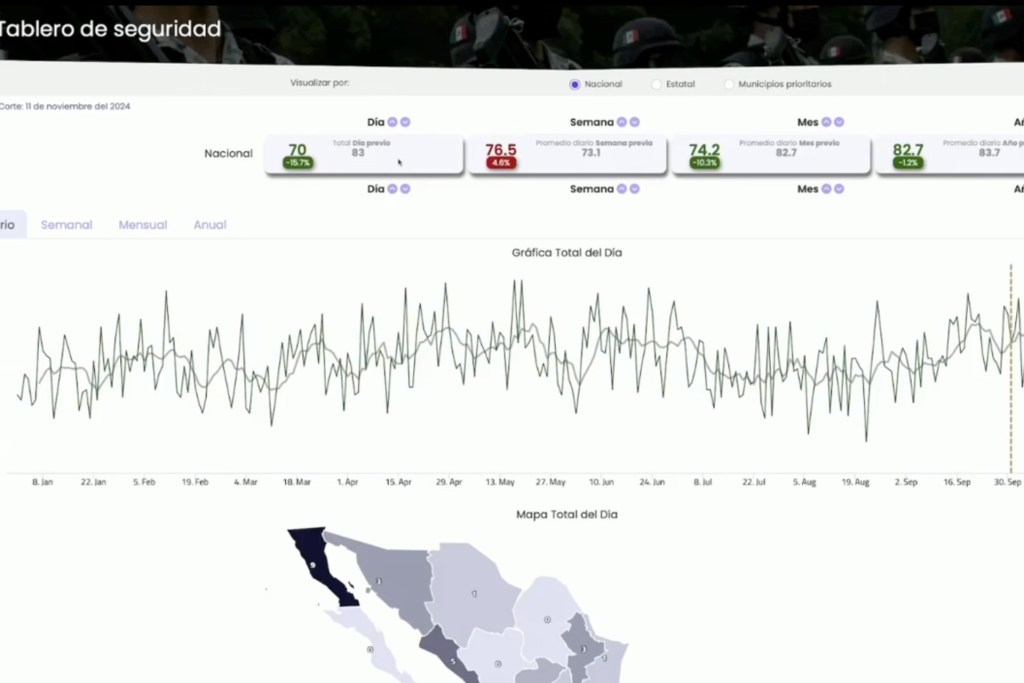
Task: Click the up arrow beside lower Semana
Action: (622, 189)
